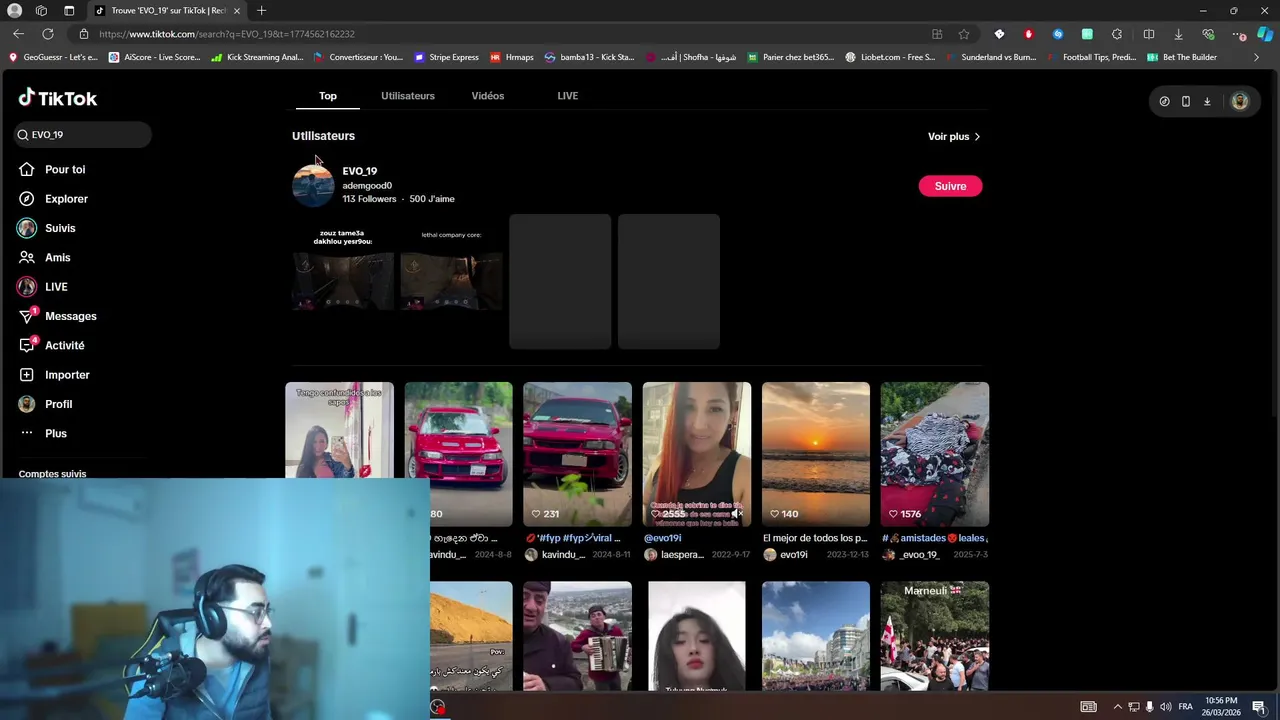The width and height of the screenshot is (1280, 720).
Task: Open the Activité notifications
Action: (52, 345)
